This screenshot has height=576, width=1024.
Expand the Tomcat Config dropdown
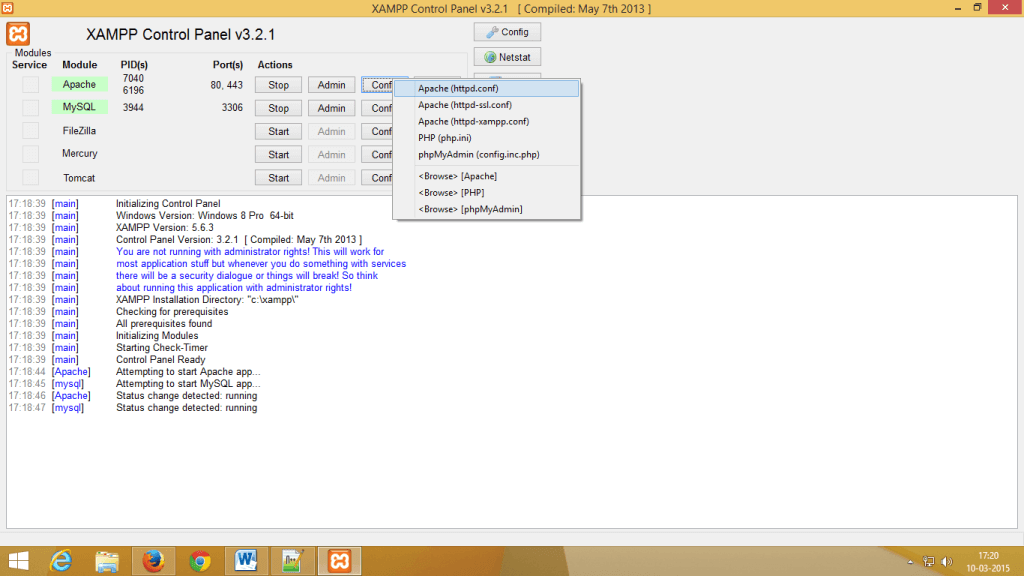(377, 178)
